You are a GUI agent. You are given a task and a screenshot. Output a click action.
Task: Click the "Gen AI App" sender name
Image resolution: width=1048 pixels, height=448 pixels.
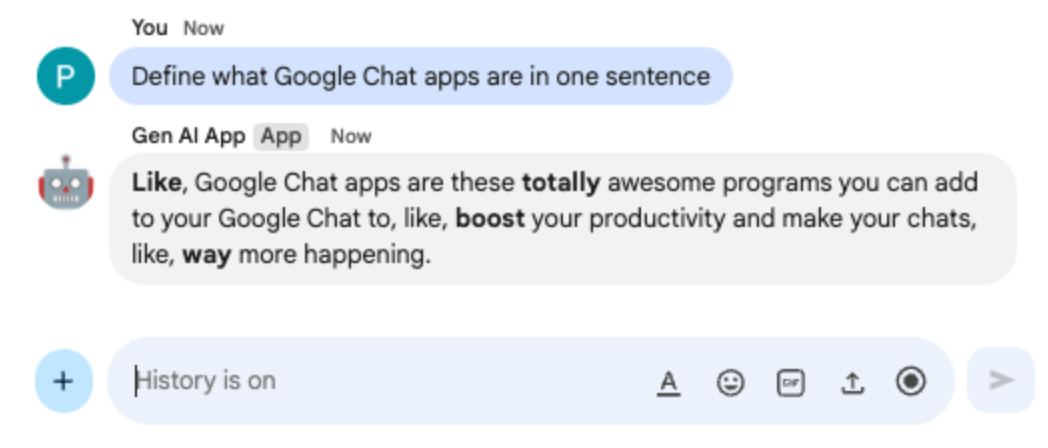pos(188,136)
